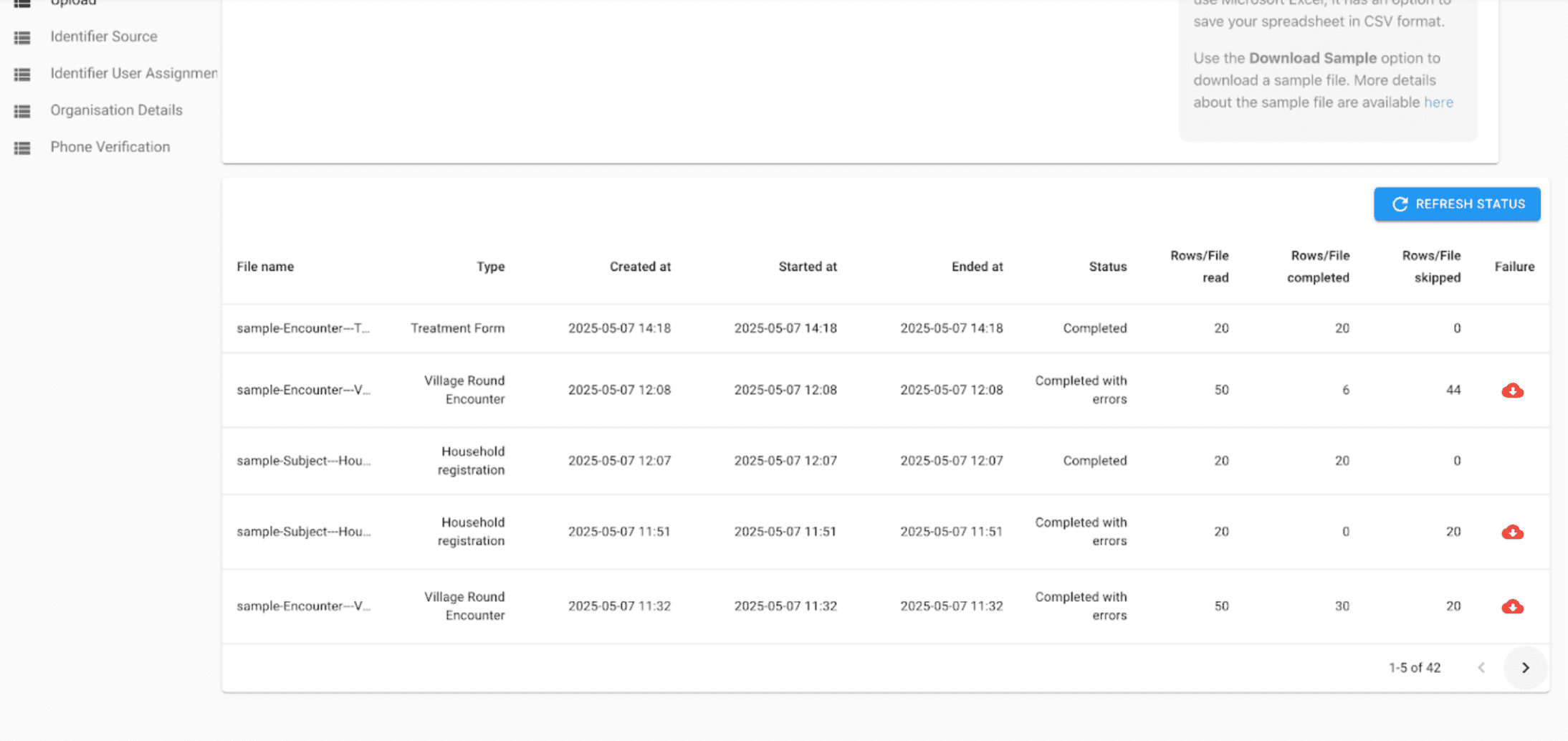The image size is (1568, 741).
Task: Click list icon beside Identifier Source
Action: (22, 37)
